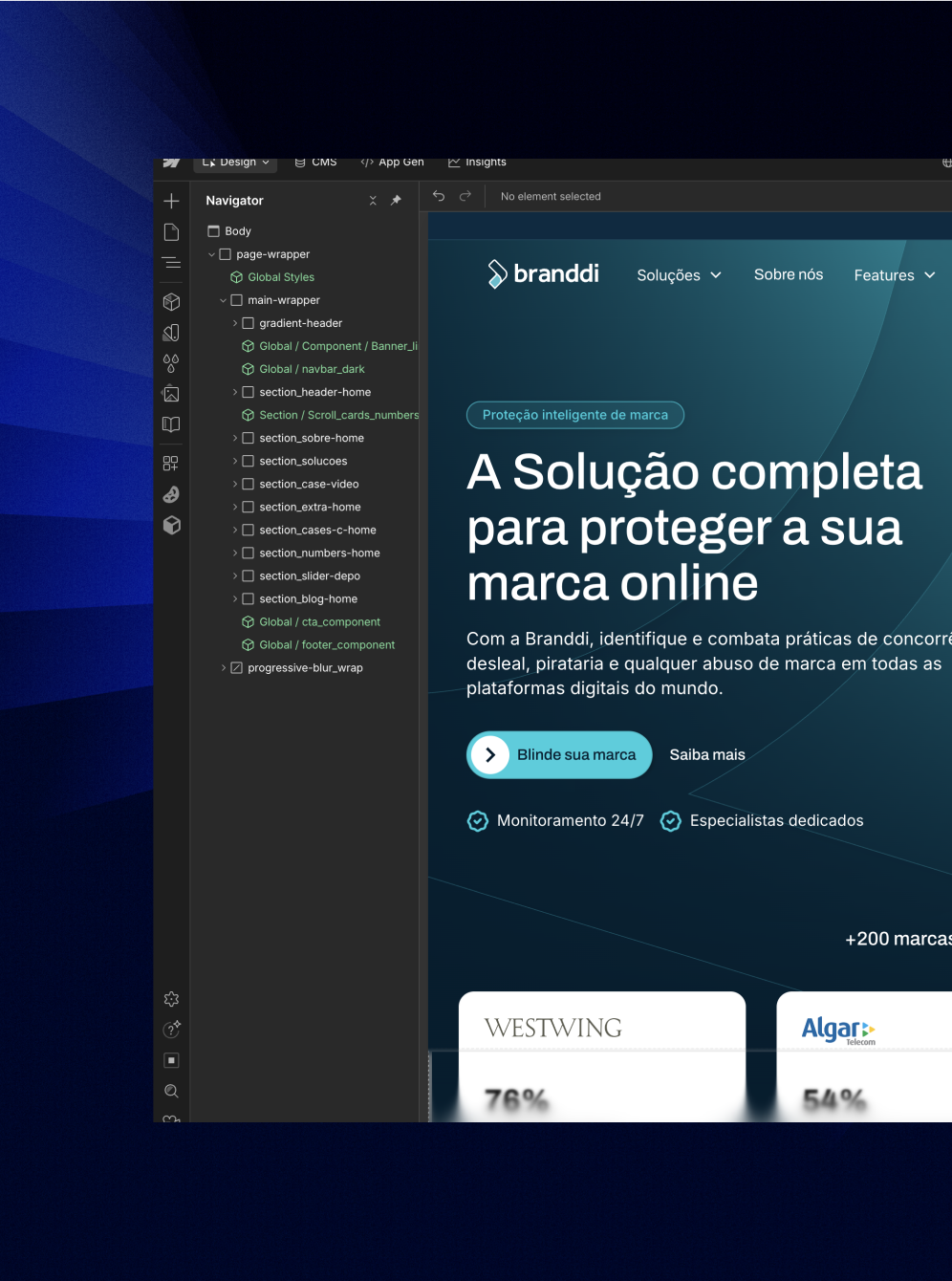The height and width of the screenshot is (1281, 952).
Task: Select the section_solucoes row label
Action: click(303, 461)
